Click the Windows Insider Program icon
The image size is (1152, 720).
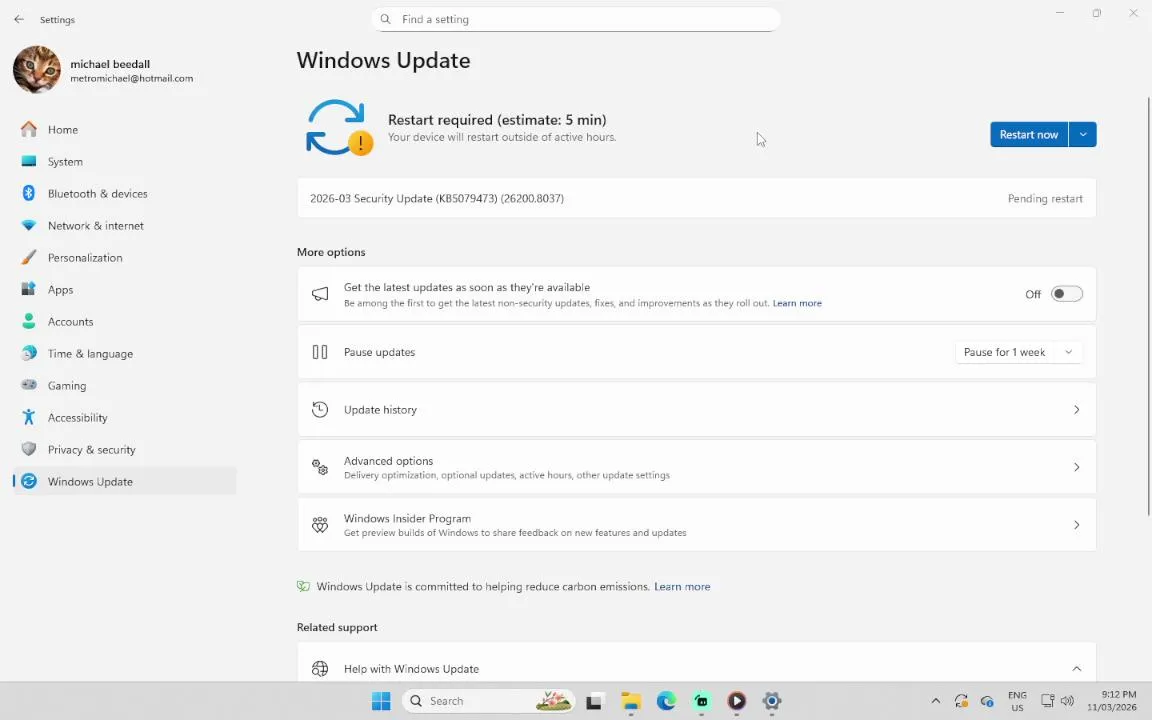[x=320, y=525]
